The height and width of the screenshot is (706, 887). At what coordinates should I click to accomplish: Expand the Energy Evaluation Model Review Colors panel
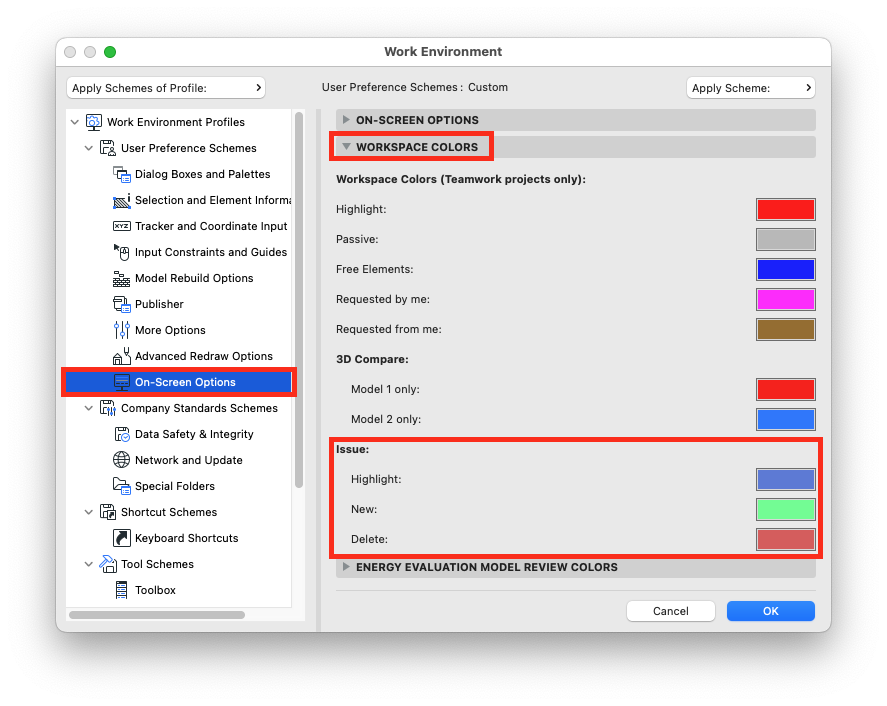(x=346, y=567)
